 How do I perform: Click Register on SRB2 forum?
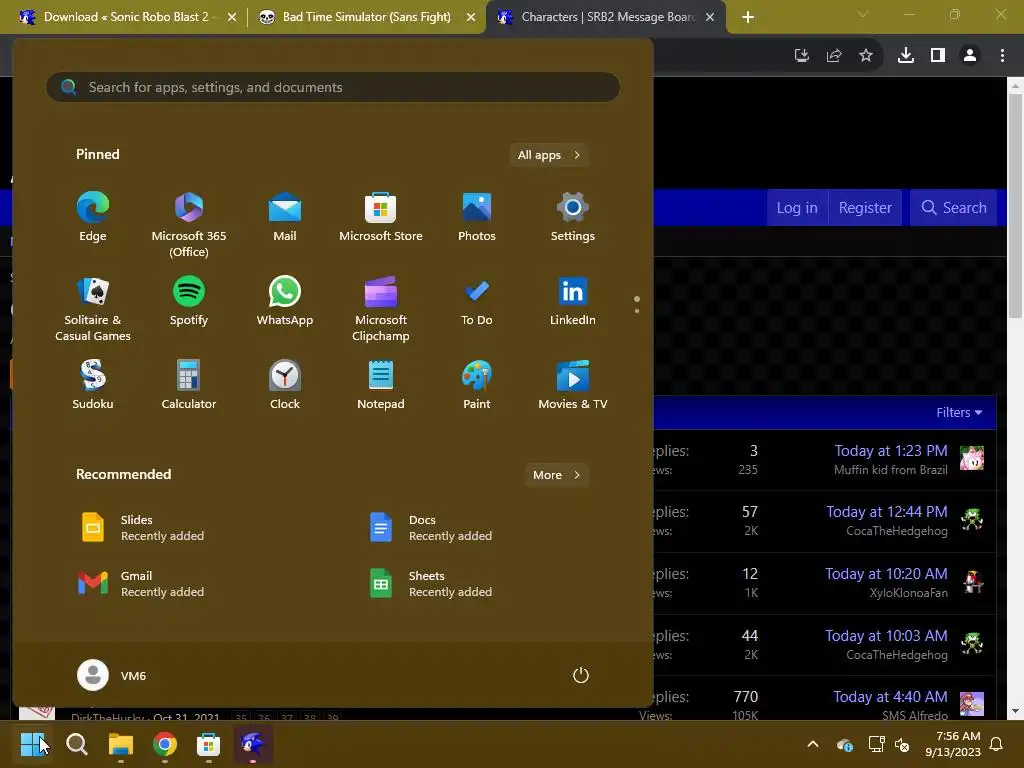pos(865,208)
